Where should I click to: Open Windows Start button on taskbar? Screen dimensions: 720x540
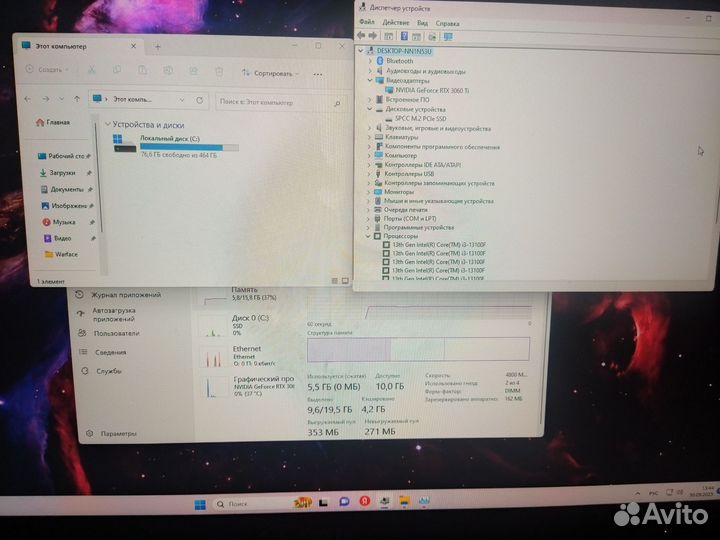coord(200,505)
